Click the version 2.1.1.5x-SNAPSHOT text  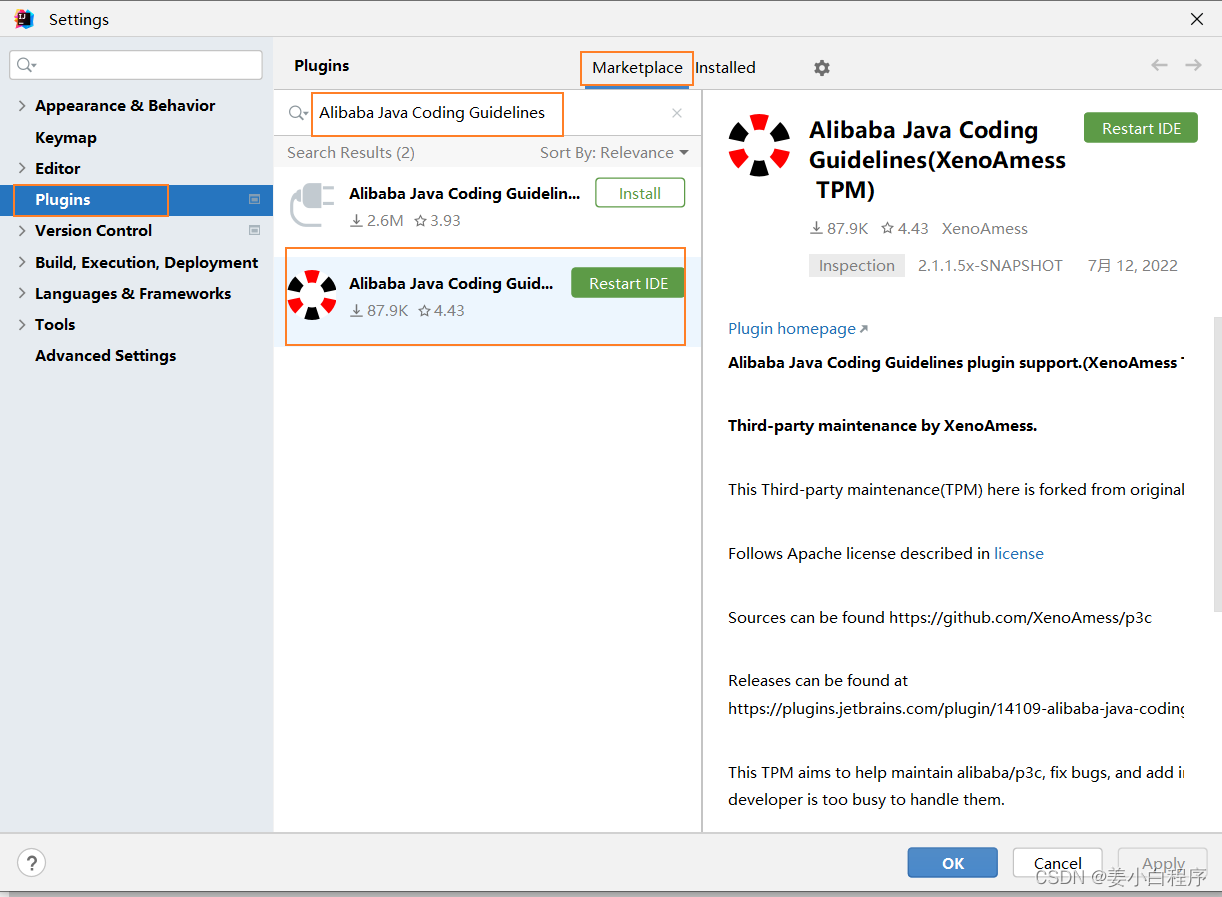990,266
